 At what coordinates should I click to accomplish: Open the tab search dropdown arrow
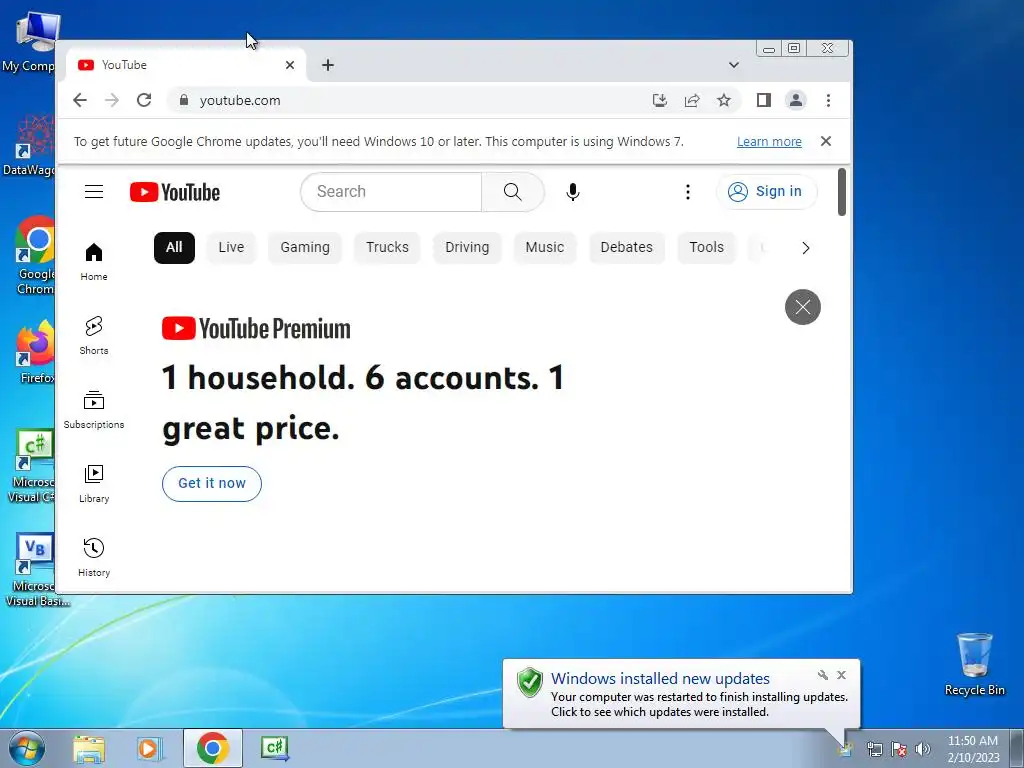(733, 65)
